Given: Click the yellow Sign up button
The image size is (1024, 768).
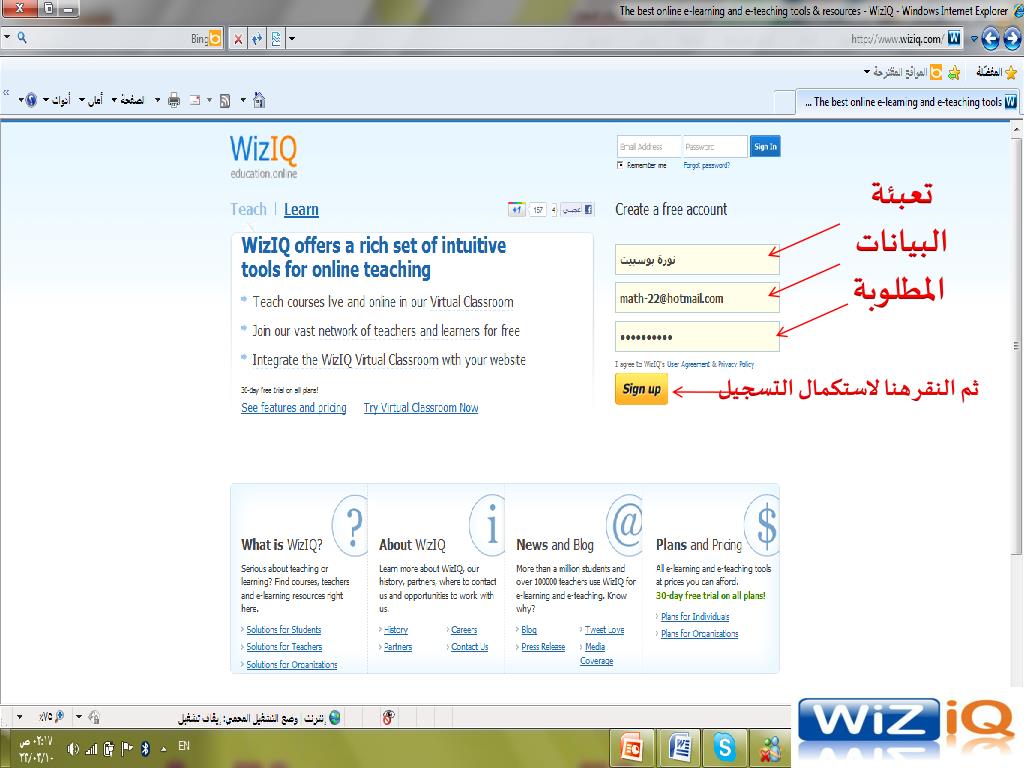Looking at the screenshot, I should click(x=641, y=389).
